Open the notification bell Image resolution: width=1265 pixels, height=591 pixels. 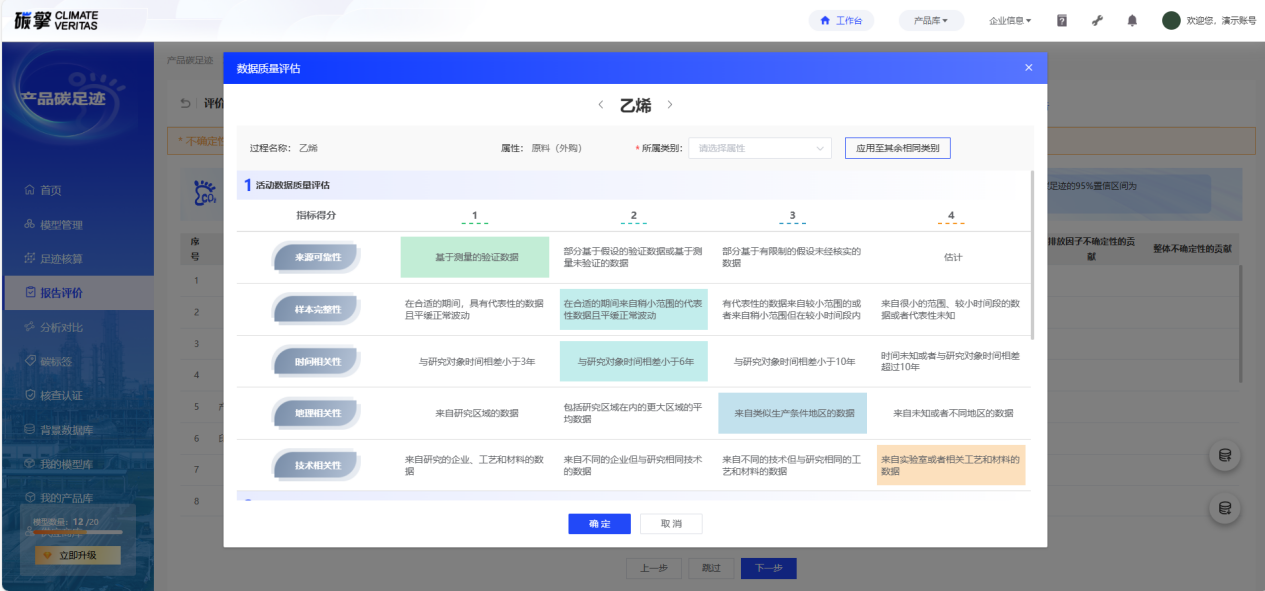pos(1132,20)
